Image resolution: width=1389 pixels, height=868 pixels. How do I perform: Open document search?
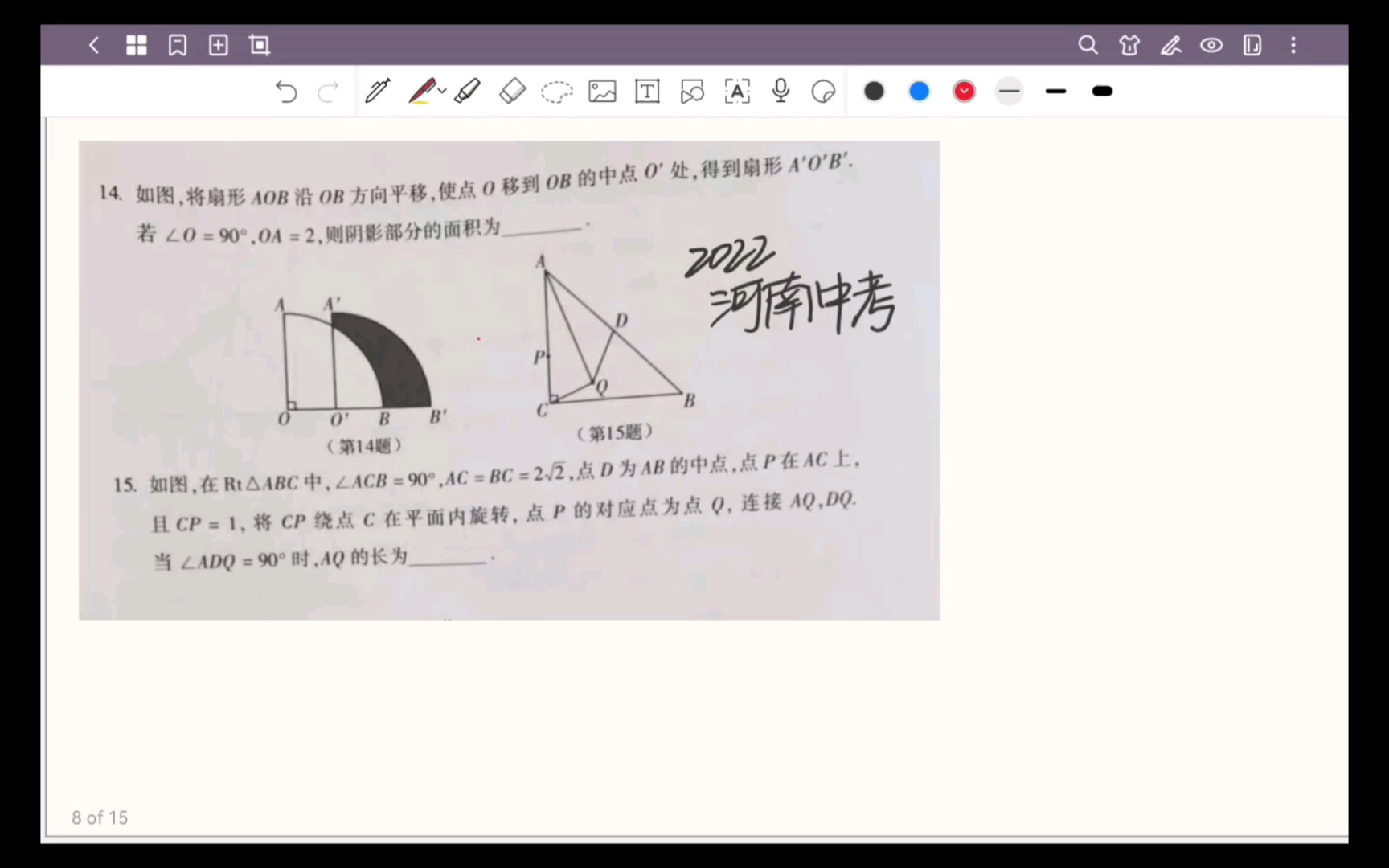[1088, 45]
